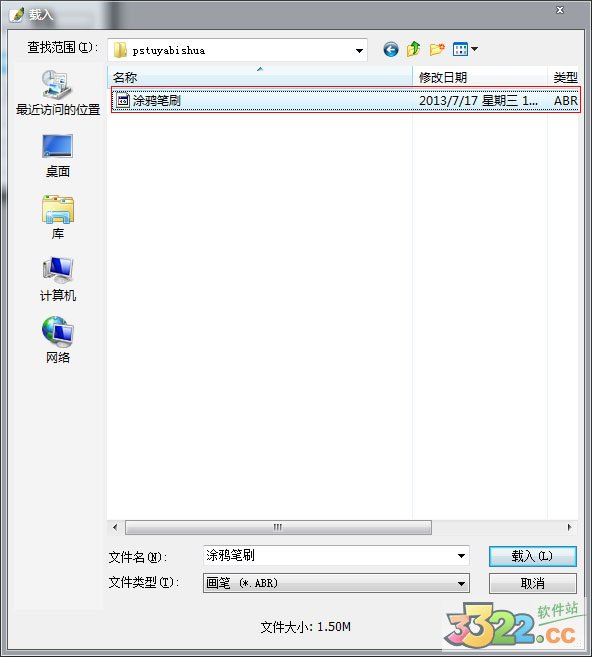Click the 2013/7/17 星期三 date cell
The image size is (592, 657).
click(x=478, y=101)
